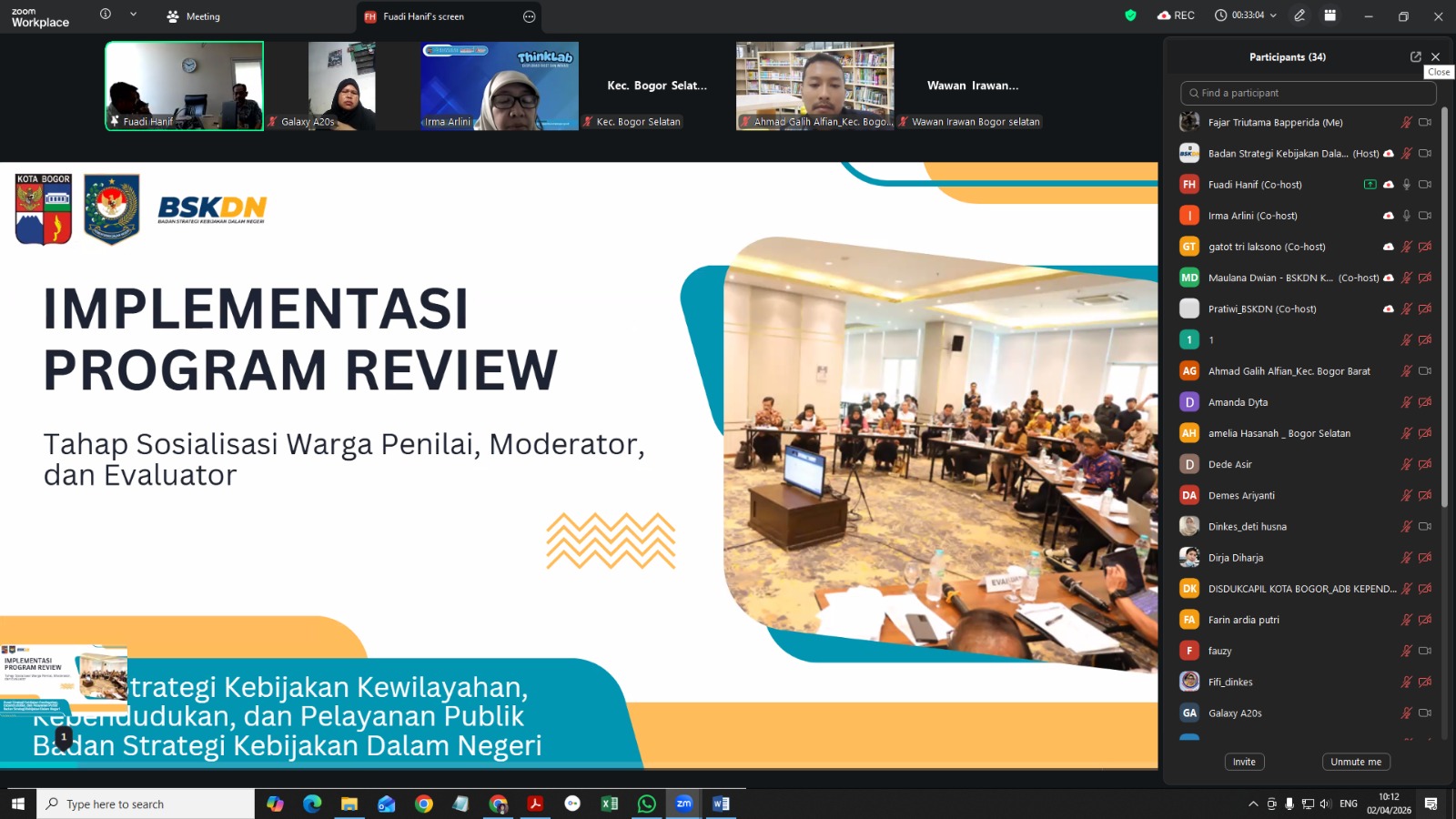Image resolution: width=1456 pixels, height=819 pixels.
Task: Toggle my camera in Fajar Triutama row
Action: click(1425, 122)
